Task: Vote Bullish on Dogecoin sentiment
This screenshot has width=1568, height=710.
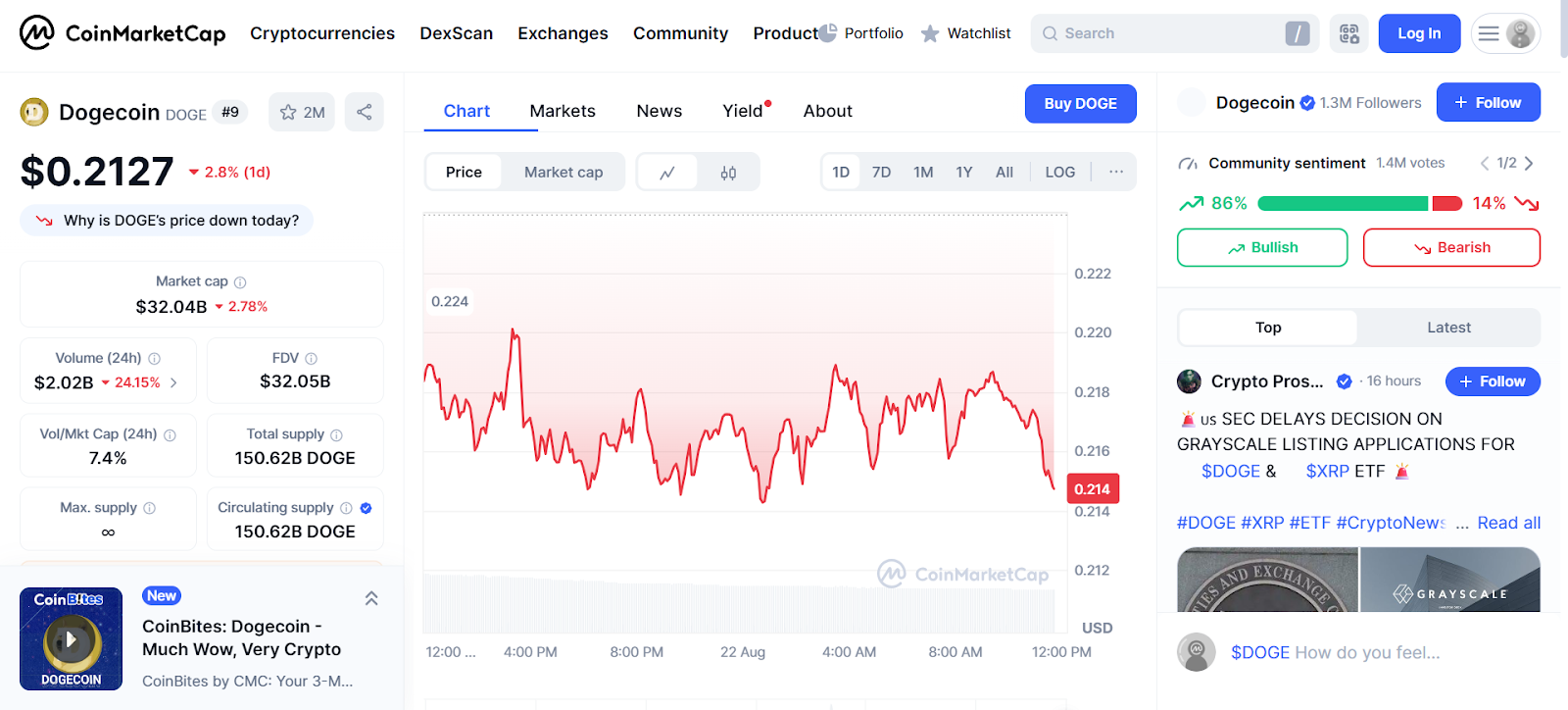Action: (1262, 247)
